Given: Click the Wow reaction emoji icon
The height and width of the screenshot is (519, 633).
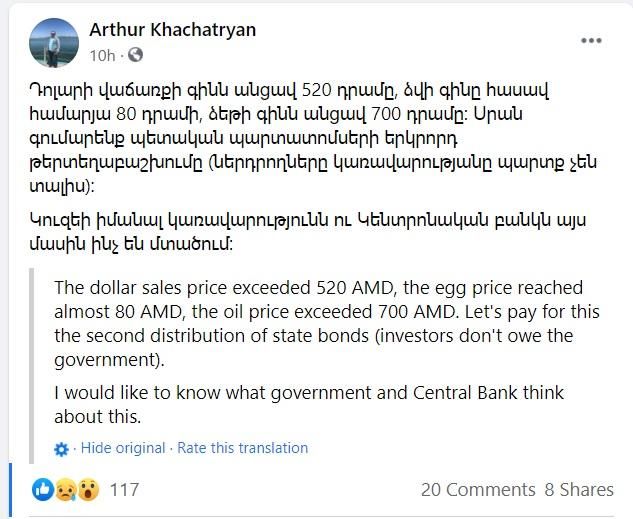Looking at the screenshot, I should [87, 489].
